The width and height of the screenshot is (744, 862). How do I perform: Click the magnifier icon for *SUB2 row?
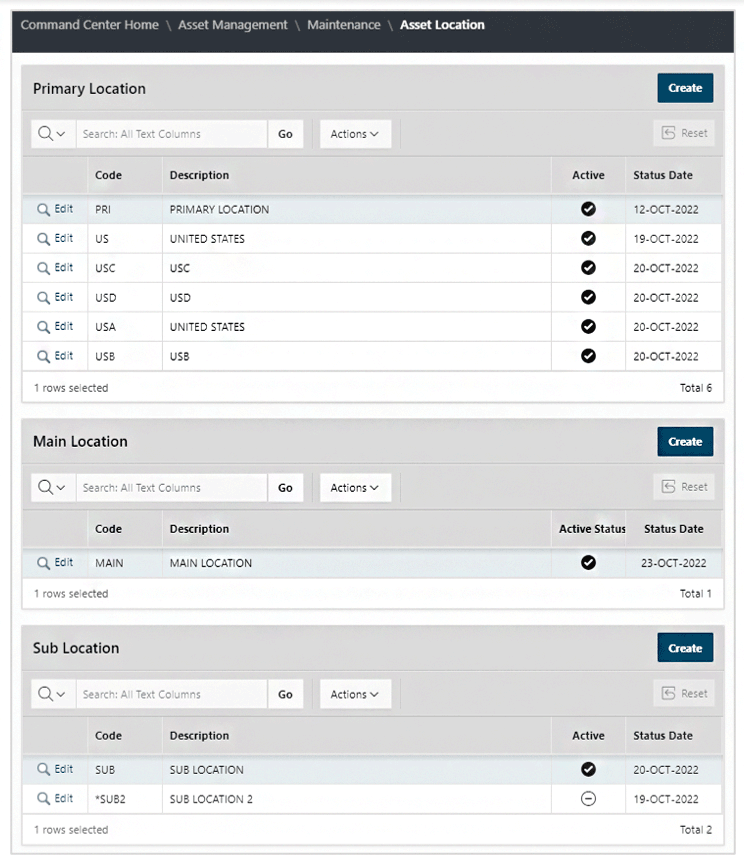pos(43,799)
